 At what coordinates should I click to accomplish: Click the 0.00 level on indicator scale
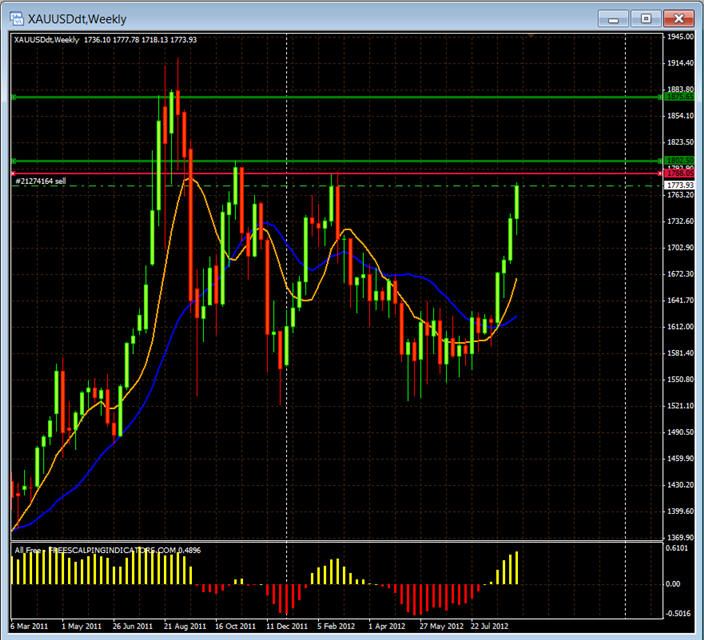675,583
